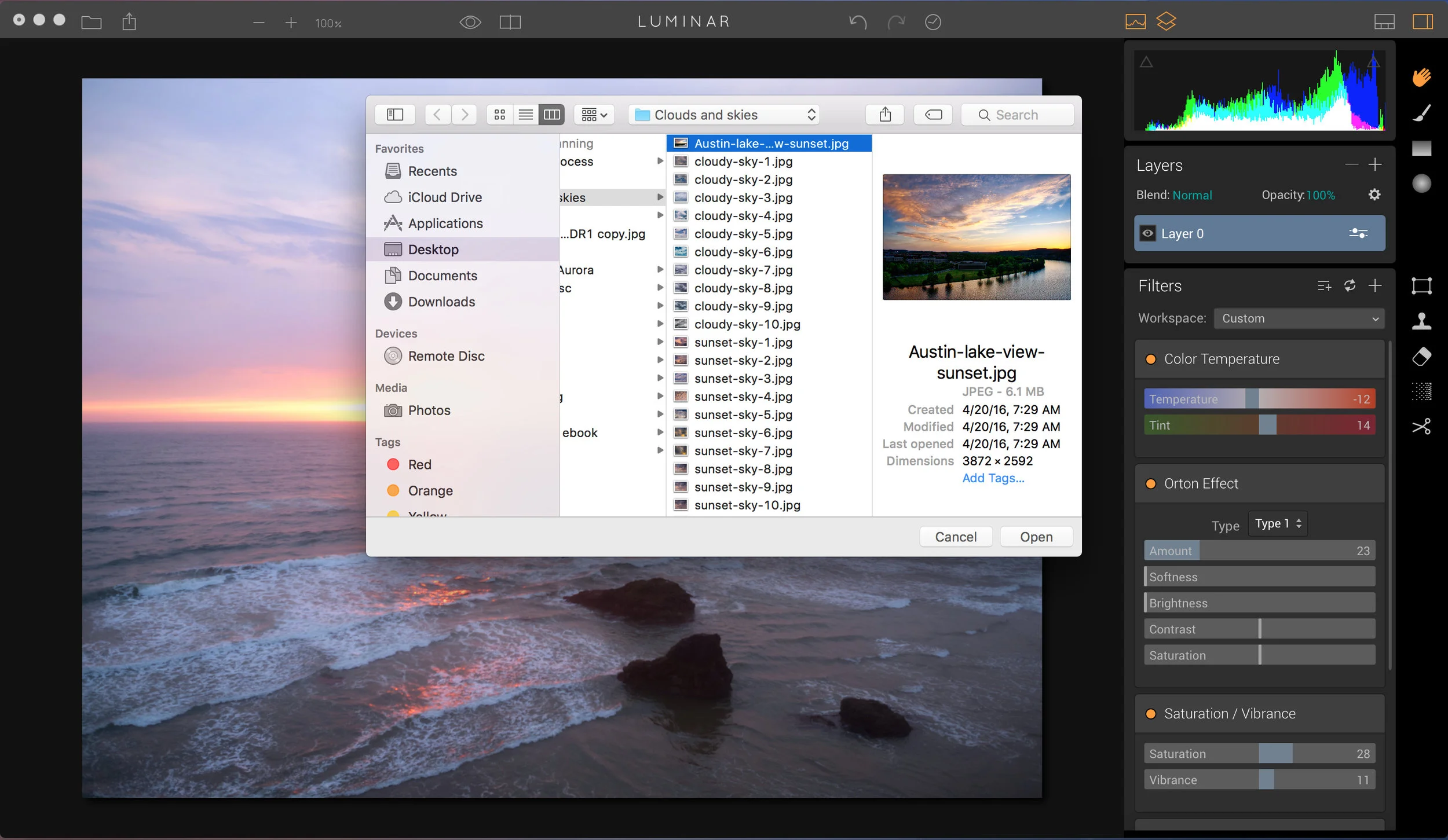
Task: Switch file dialog to column view
Action: (x=551, y=115)
